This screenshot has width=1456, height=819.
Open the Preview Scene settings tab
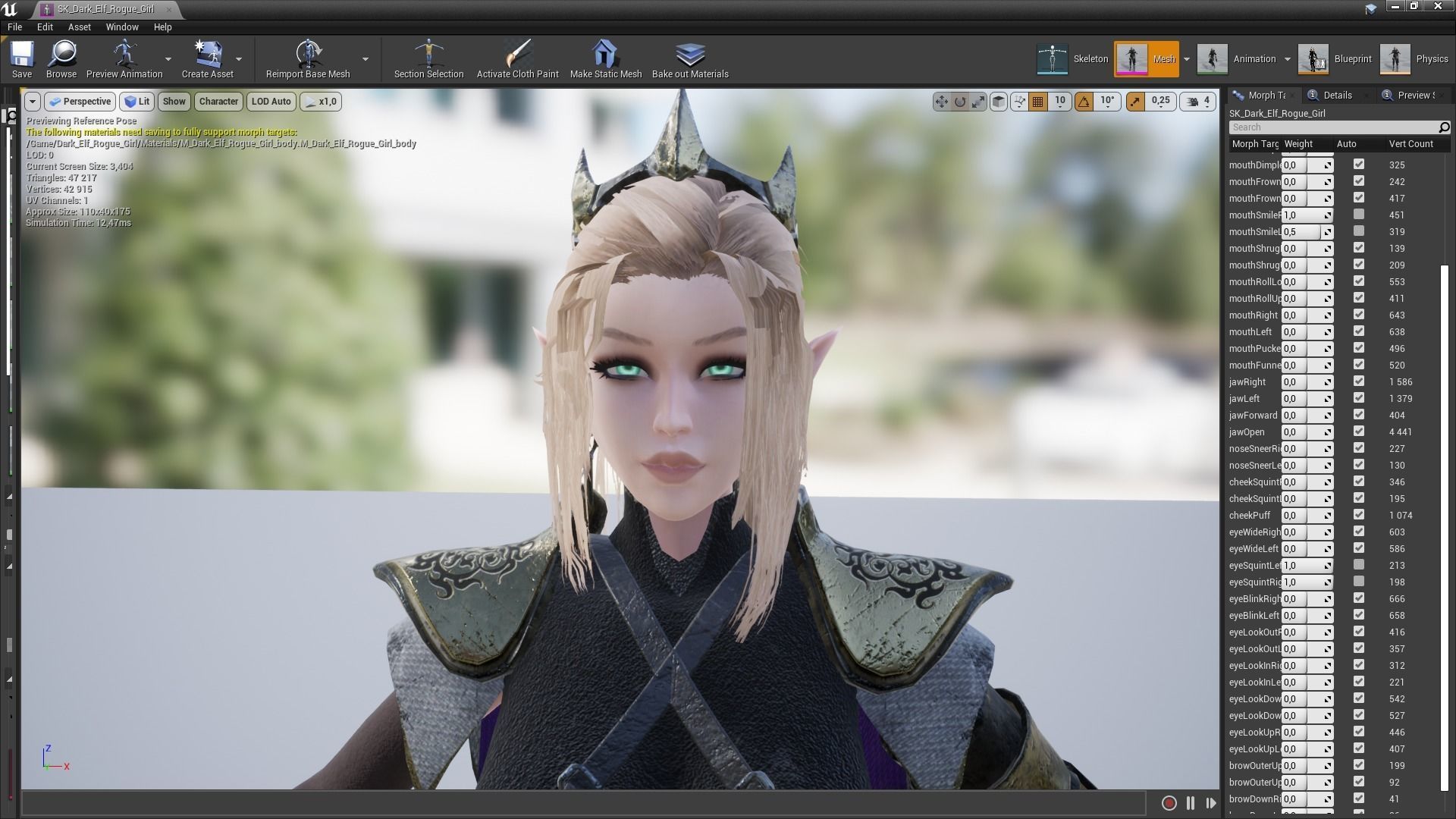pyautogui.click(x=1414, y=96)
